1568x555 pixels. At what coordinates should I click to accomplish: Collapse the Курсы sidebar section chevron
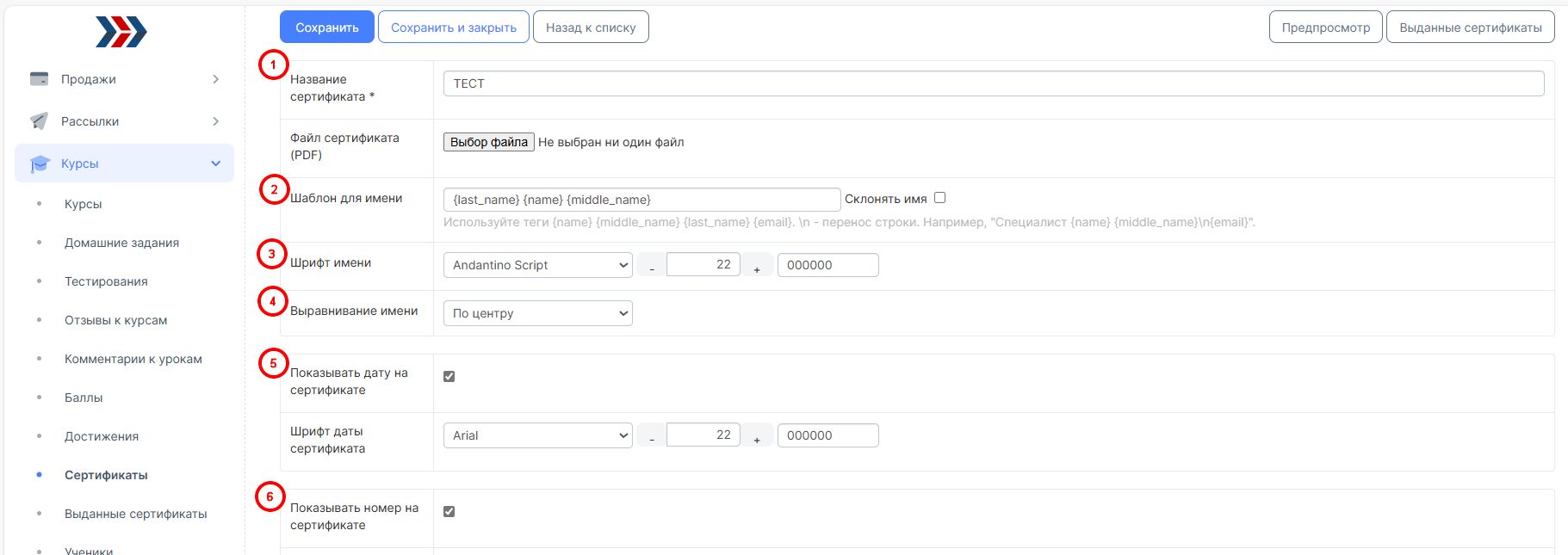tap(215, 163)
